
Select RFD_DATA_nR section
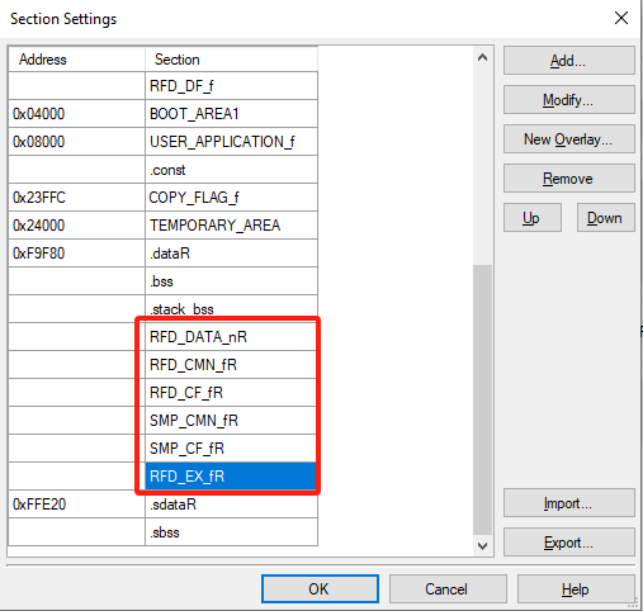[x=231, y=337]
